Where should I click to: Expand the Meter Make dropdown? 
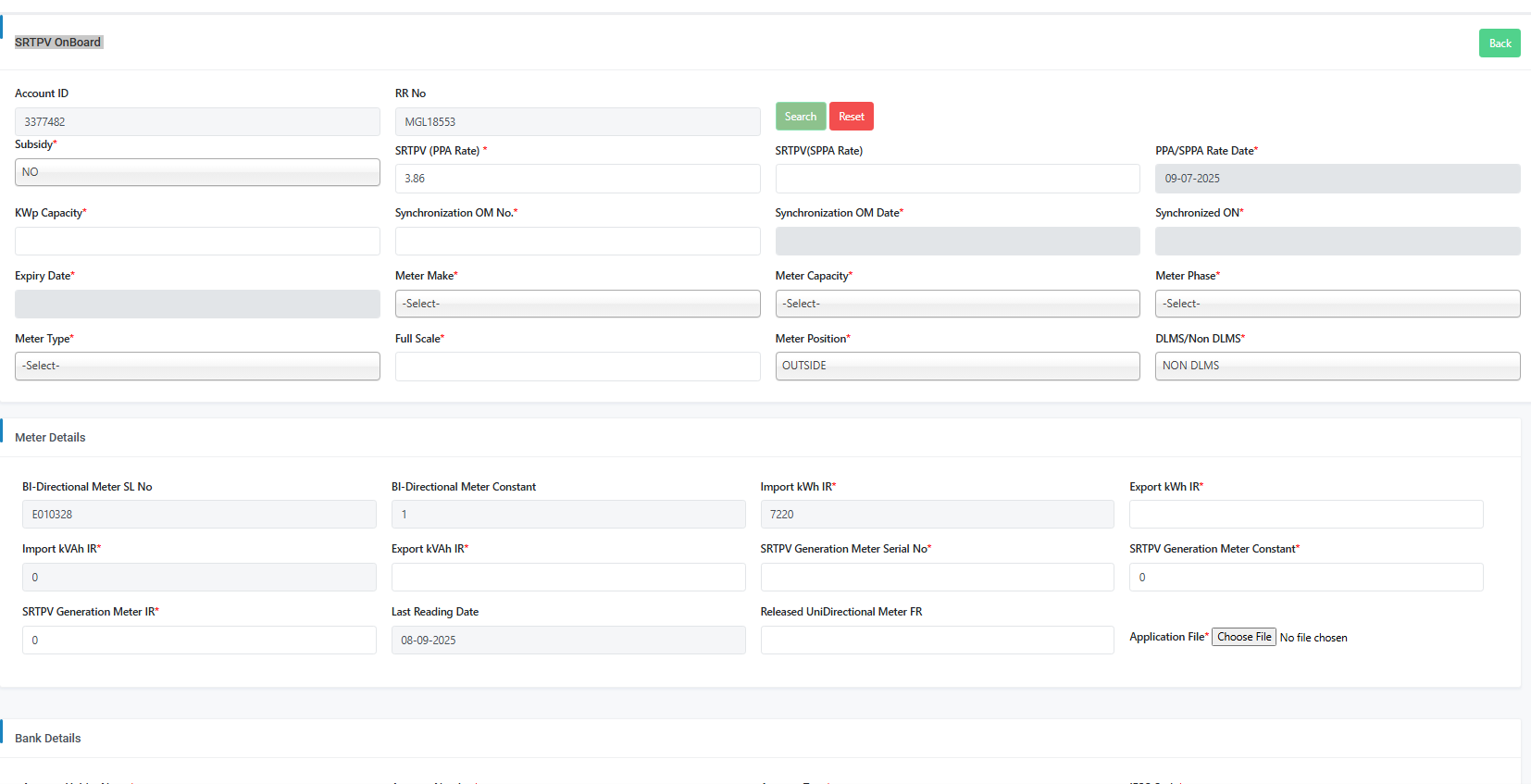577,304
